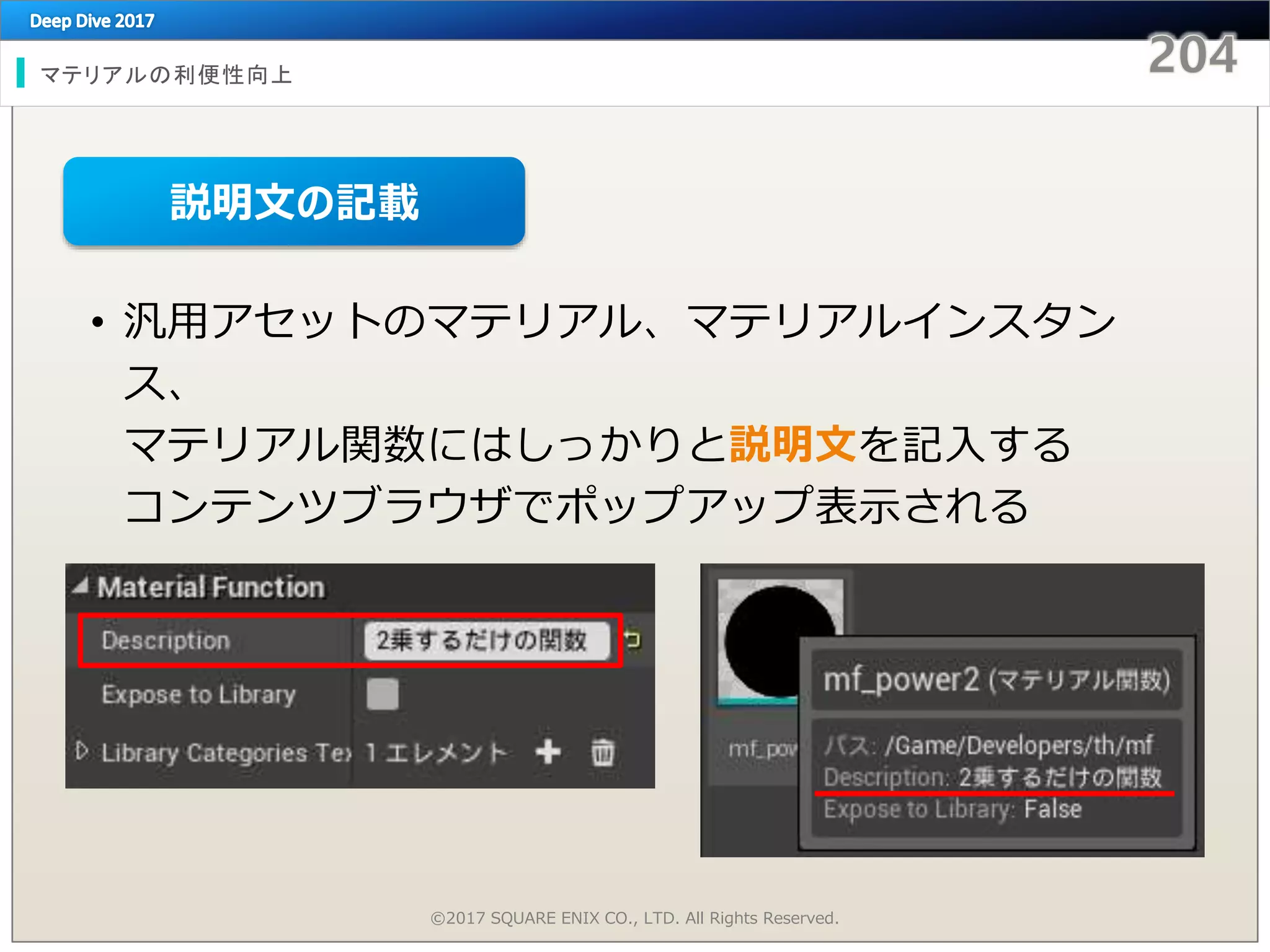Click 'Expose to Library: False' in tooltip
1270x952 pixels.
click(x=952, y=809)
